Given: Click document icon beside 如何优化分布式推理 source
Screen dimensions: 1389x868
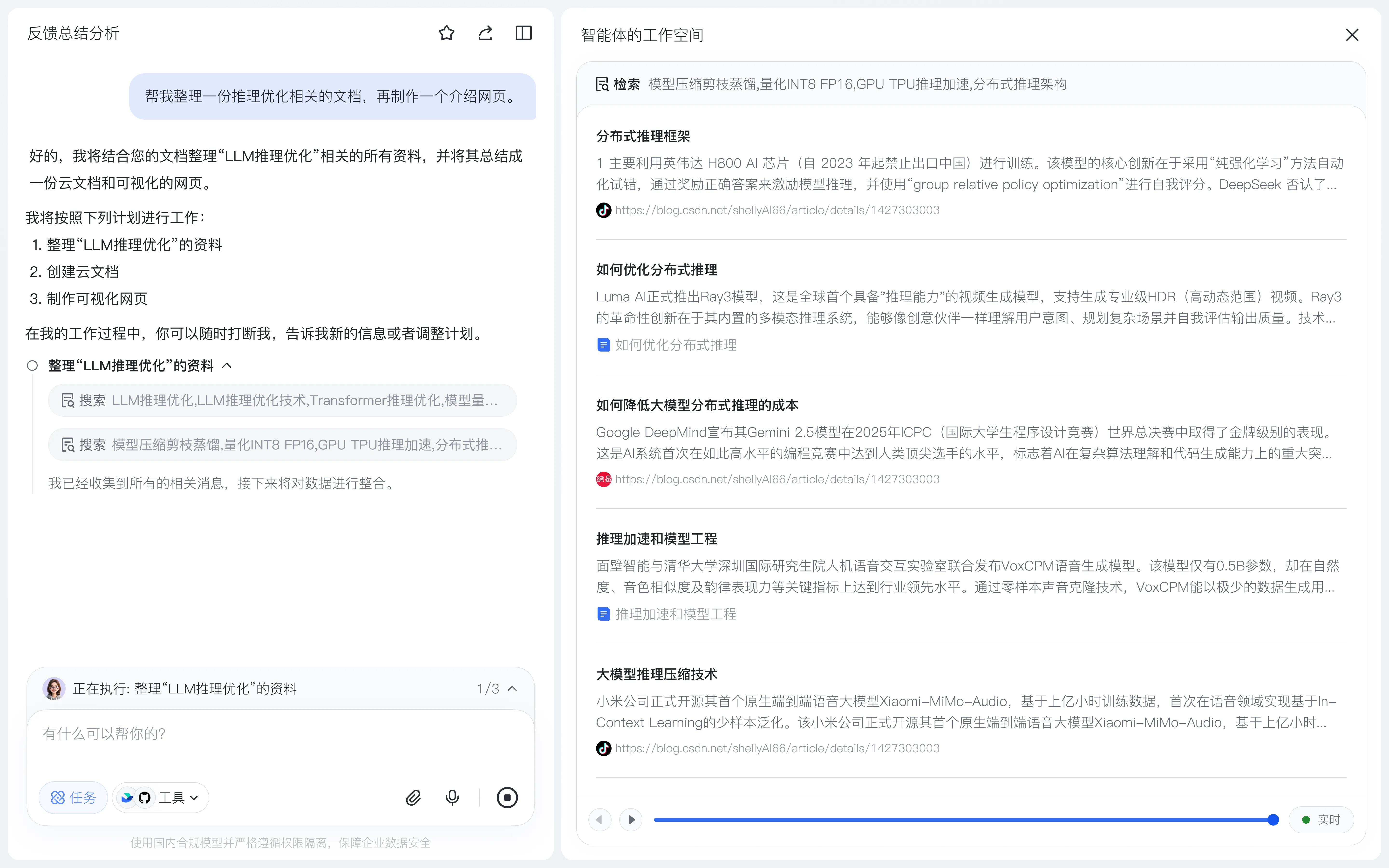Looking at the screenshot, I should [603, 345].
